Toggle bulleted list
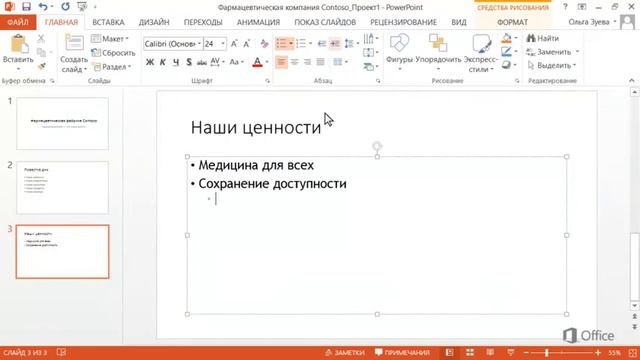Screen dimensions: 640x360 click(281, 43)
